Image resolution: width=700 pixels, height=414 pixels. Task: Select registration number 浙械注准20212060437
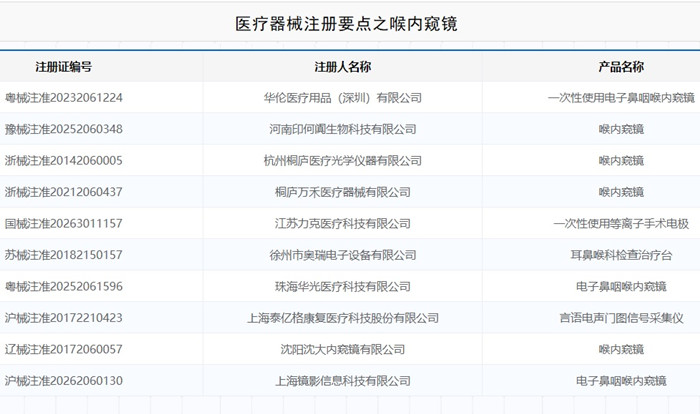point(63,192)
